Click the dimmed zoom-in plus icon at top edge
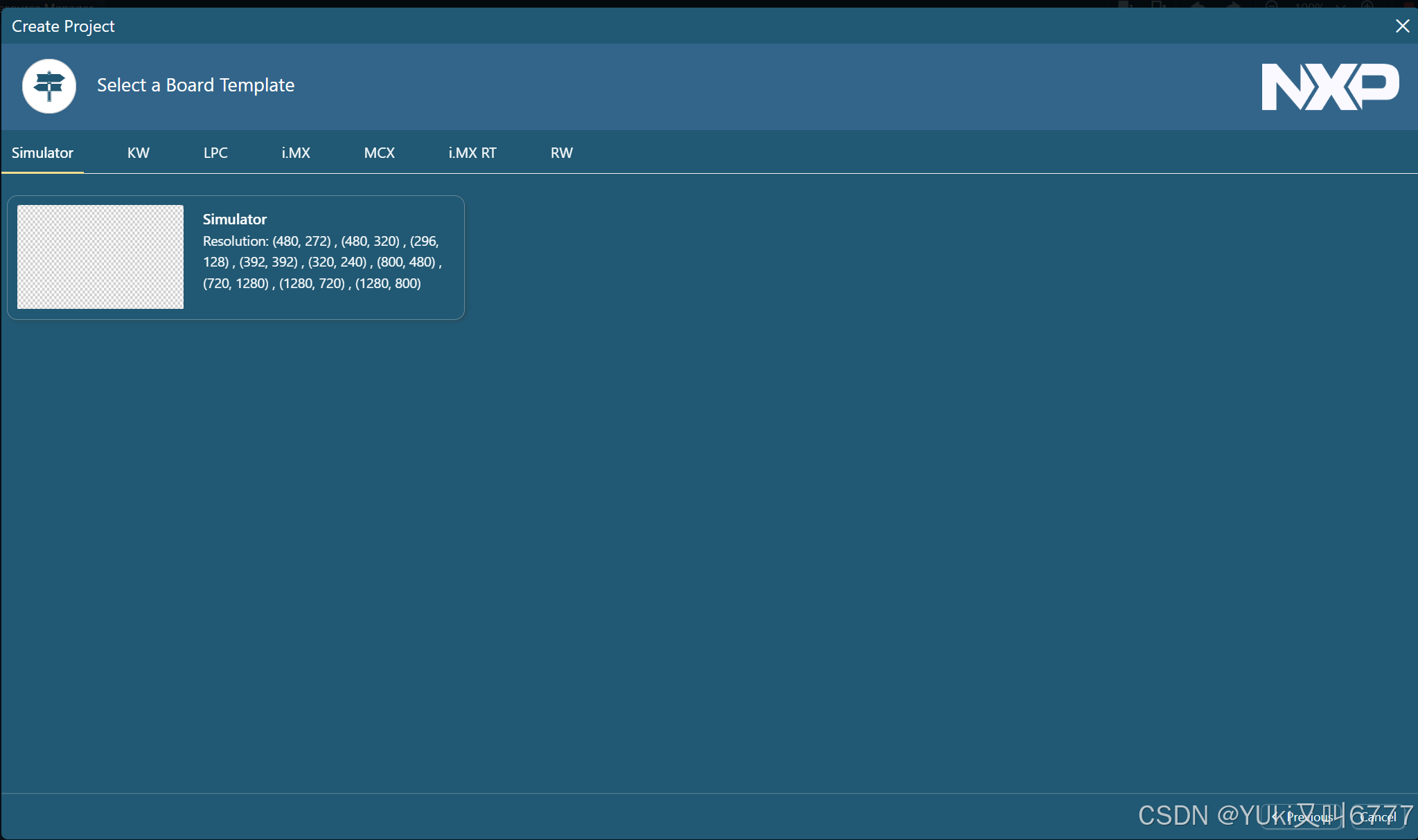The height and width of the screenshot is (840, 1418). (1367, 5)
